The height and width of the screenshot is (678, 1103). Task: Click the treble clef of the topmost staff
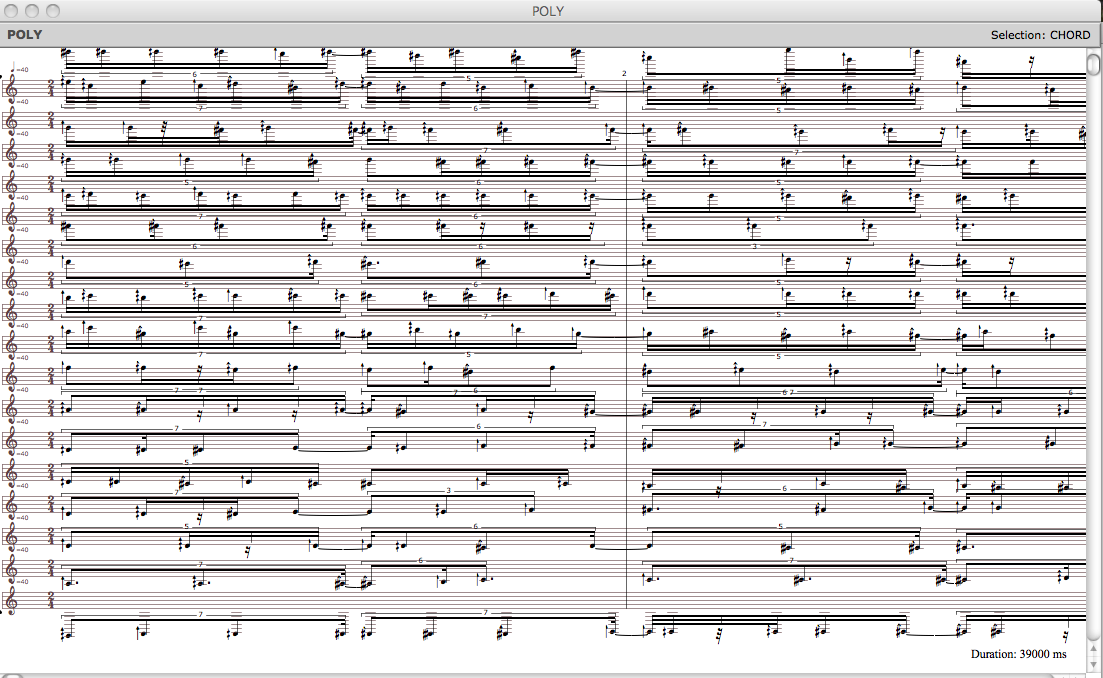(x=13, y=88)
